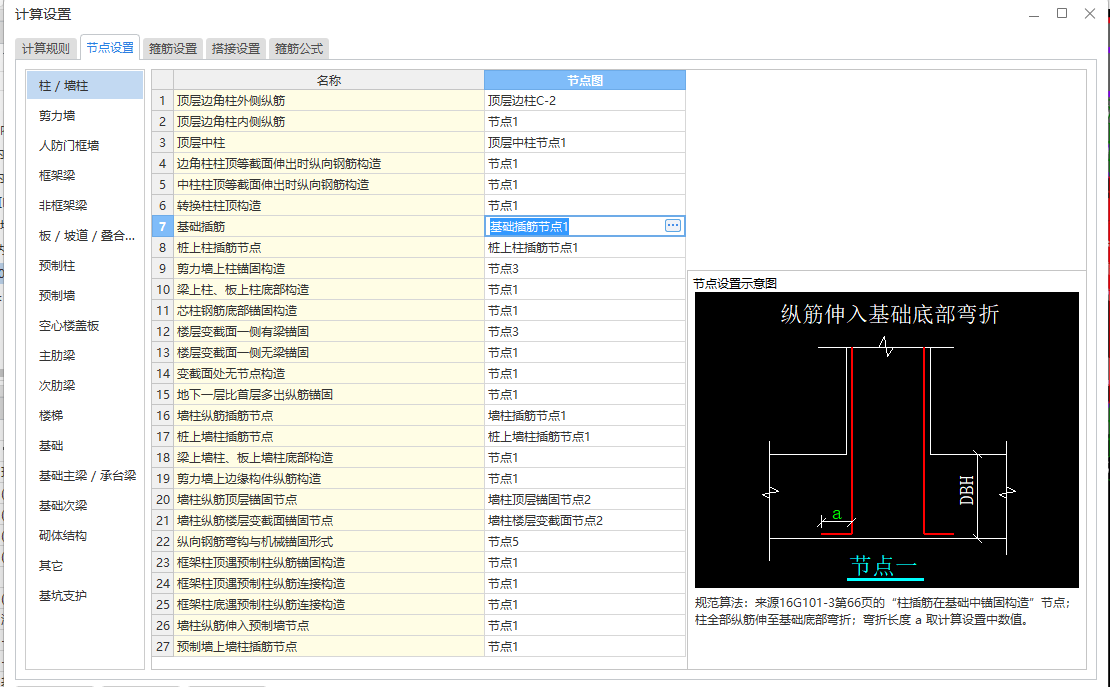Select row 楼层变截面一侧有梁锚固
This screenshot has height=687, width=1110.
(x=328, y=331)
